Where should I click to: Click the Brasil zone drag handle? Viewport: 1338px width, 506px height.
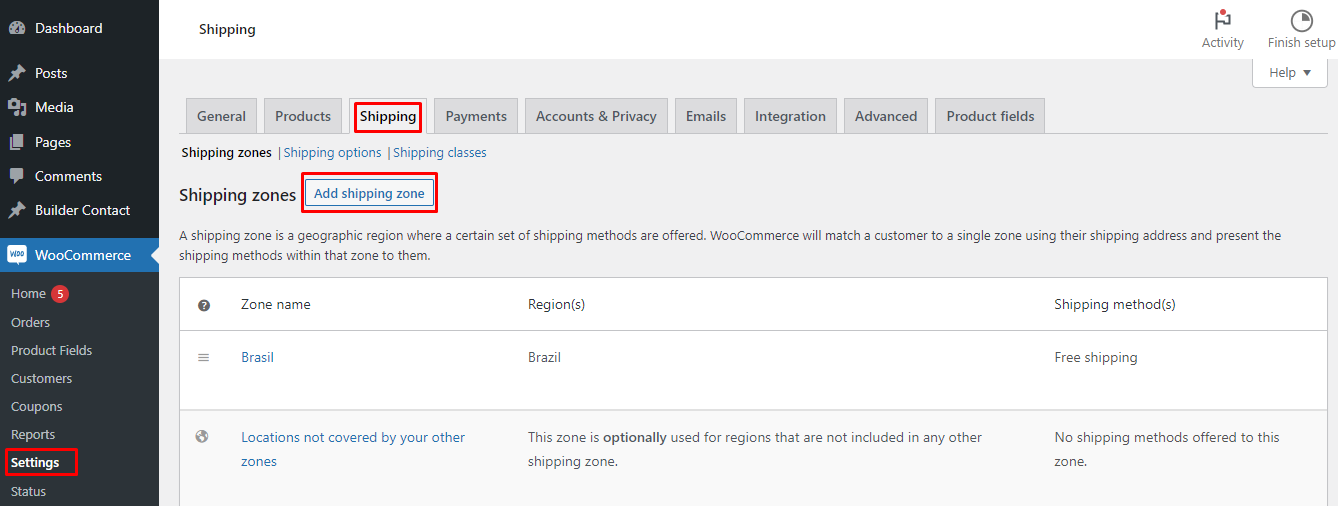204,357
